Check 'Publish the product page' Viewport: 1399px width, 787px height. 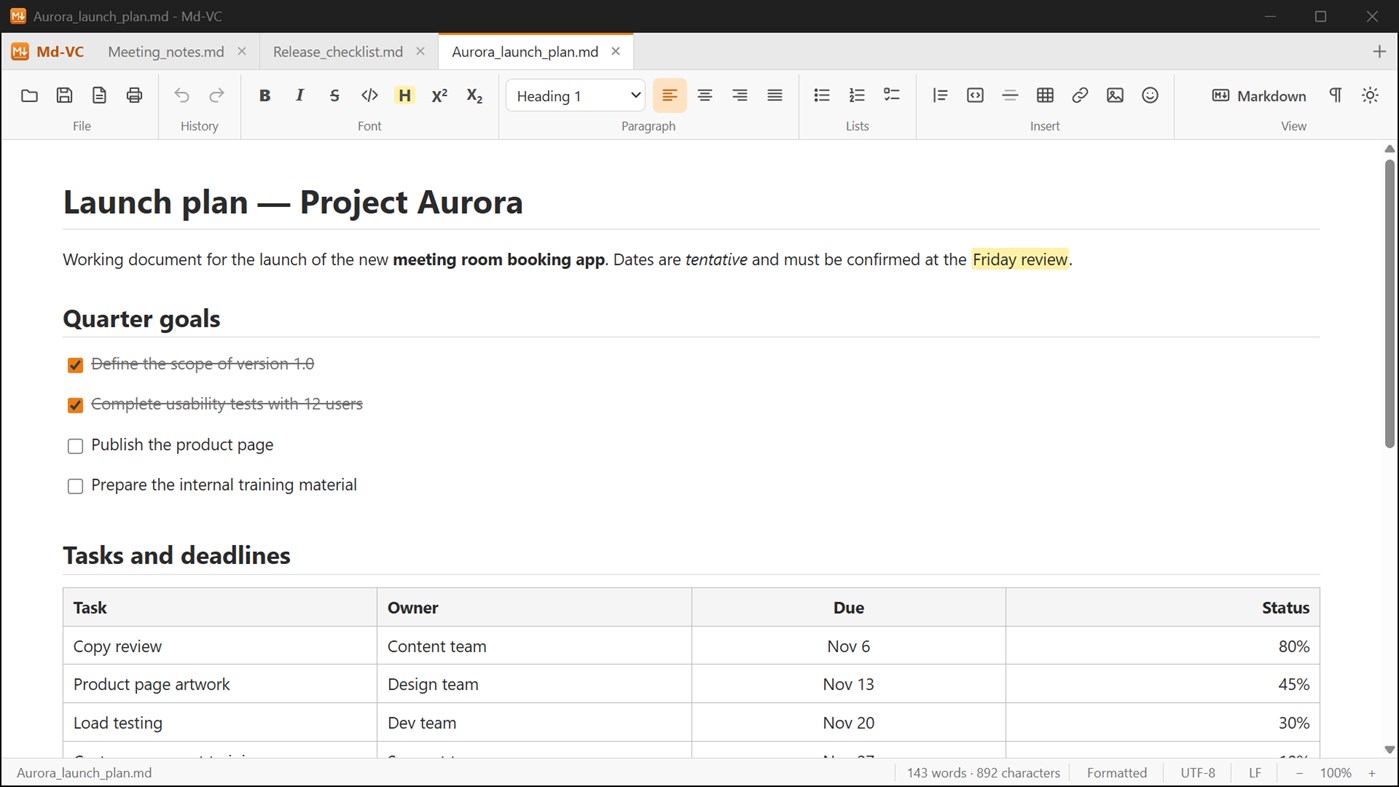pyautogui.click(x=75, y=446)
